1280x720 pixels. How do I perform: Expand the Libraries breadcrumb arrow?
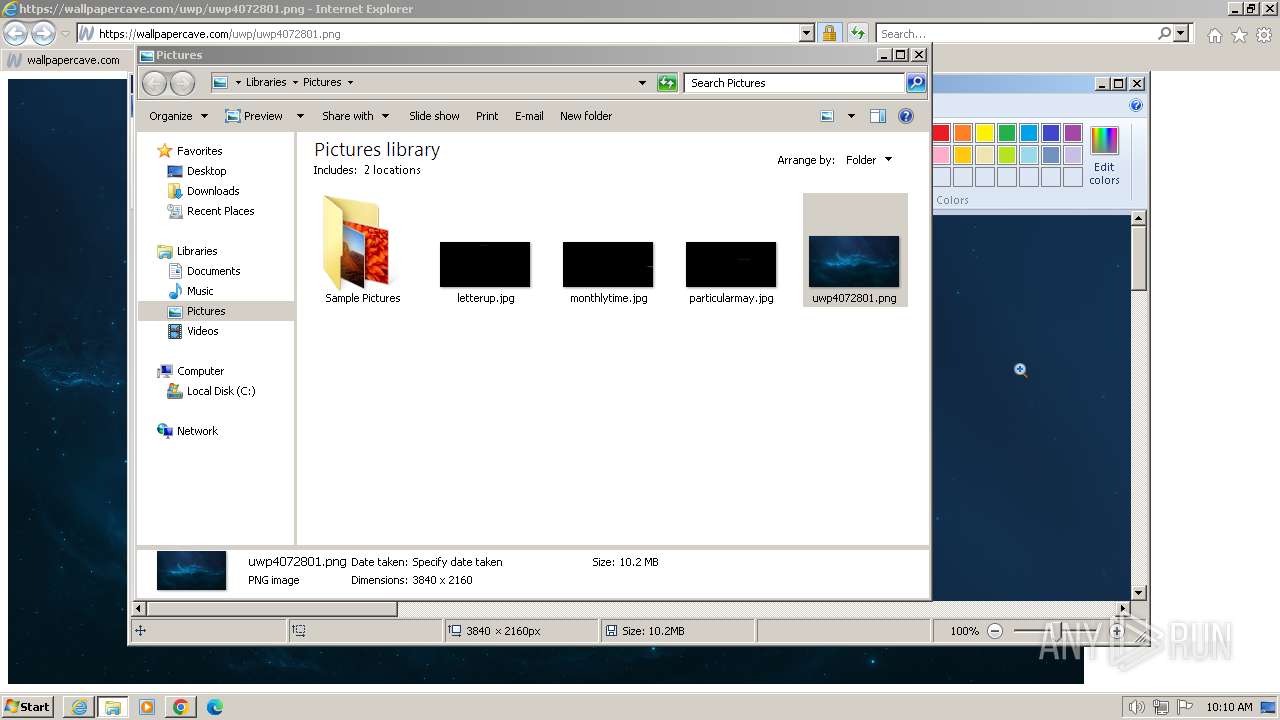[294, 83]
